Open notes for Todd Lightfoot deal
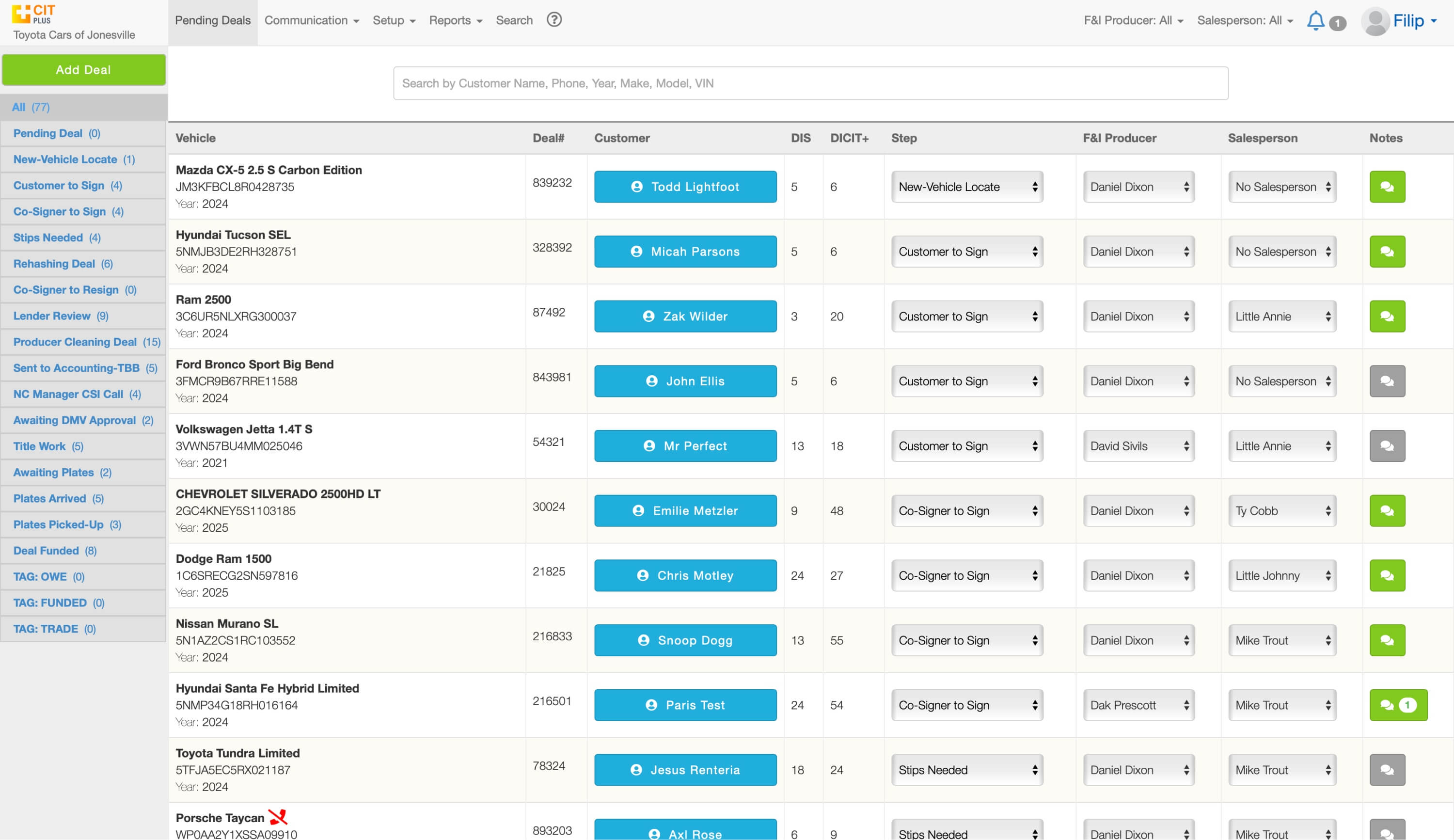The height and width of the screenshot is (840, 1454). pos(1387,186)
